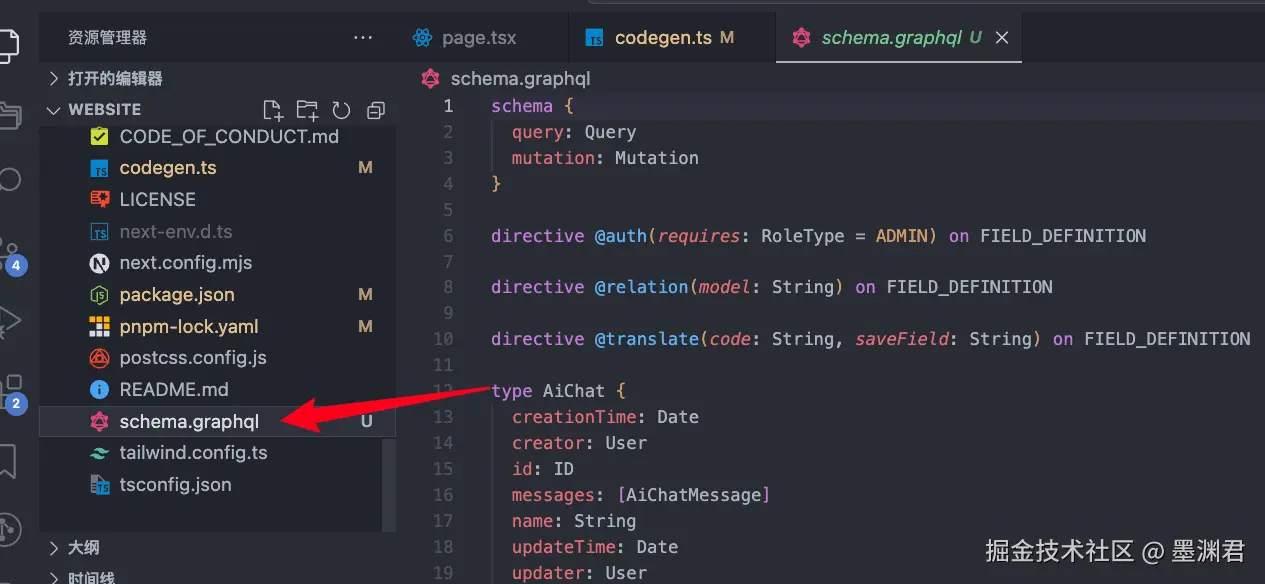Open codegen.ts from the file tree
The width and height of the screenshot is (1265, 584).
pos(168,168)
